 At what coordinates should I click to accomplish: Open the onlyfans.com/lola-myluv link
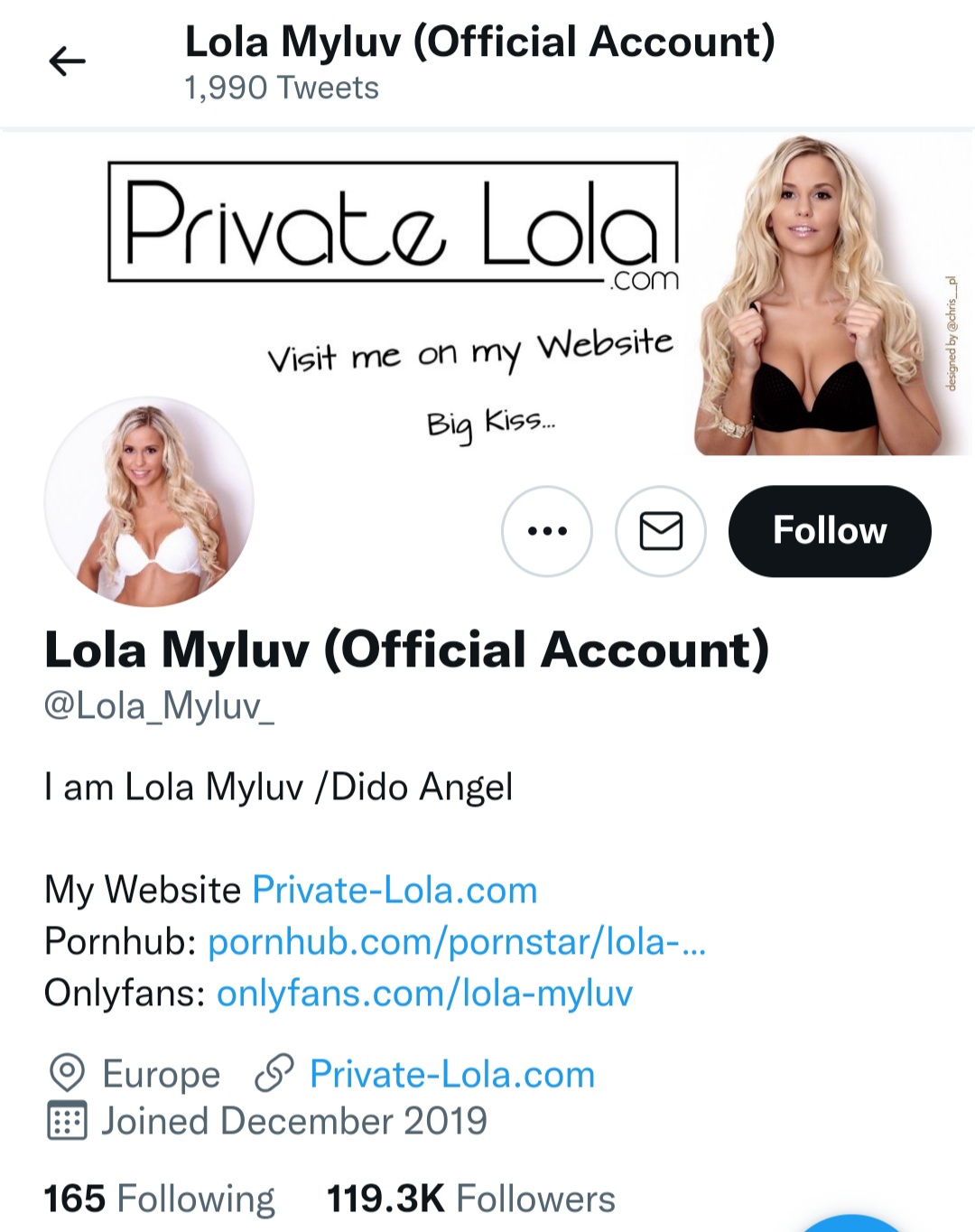point(424,994)
